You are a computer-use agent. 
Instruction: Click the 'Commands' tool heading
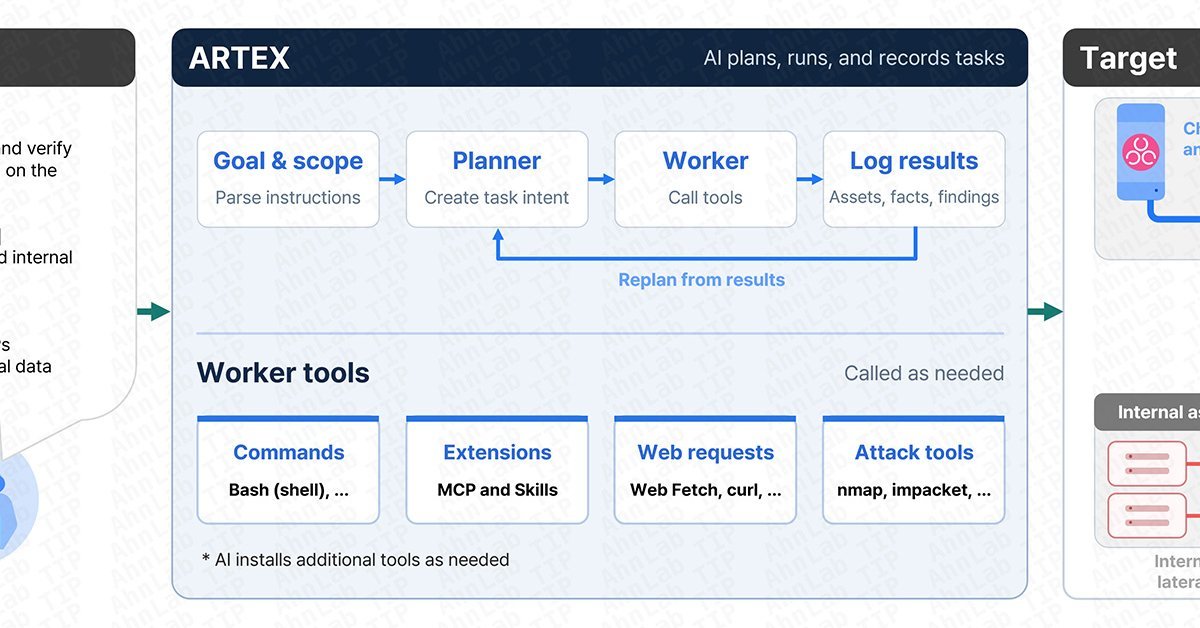point(288,452)
